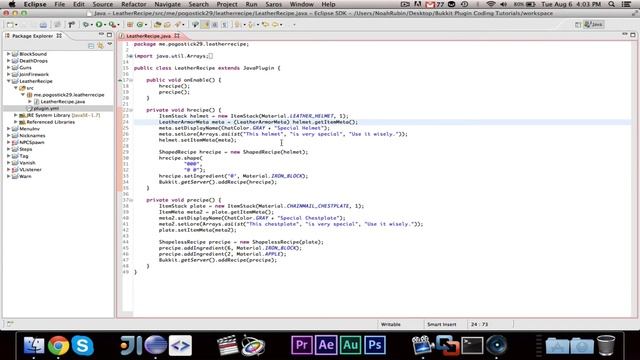Close the LeatherRecipe.java editor tab
Viewport: 640px width, 360px height.
177,36
